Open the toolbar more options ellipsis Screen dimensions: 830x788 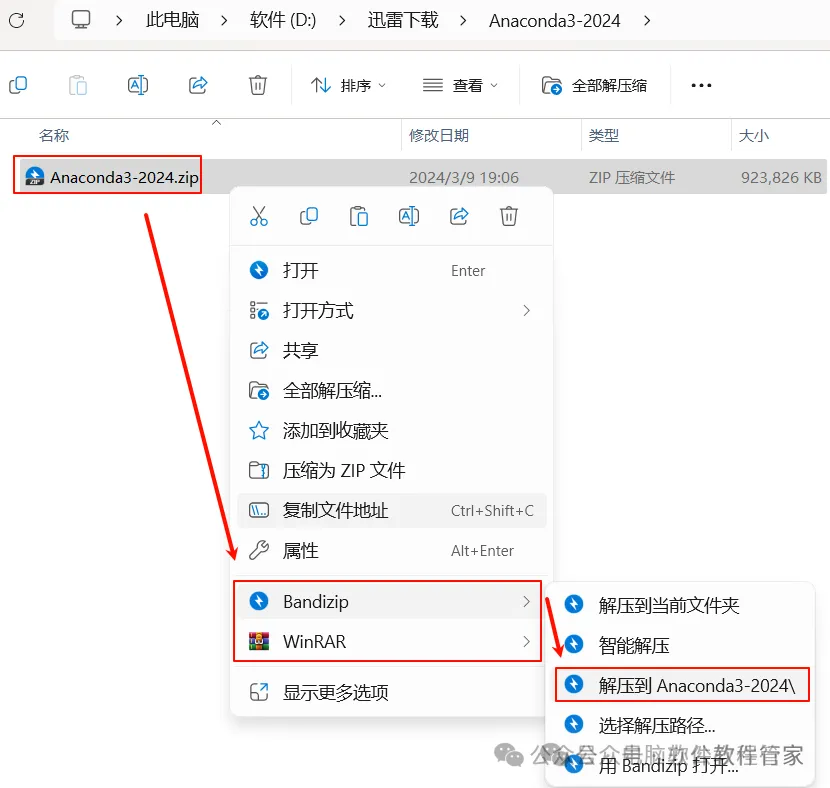(701, 85)
